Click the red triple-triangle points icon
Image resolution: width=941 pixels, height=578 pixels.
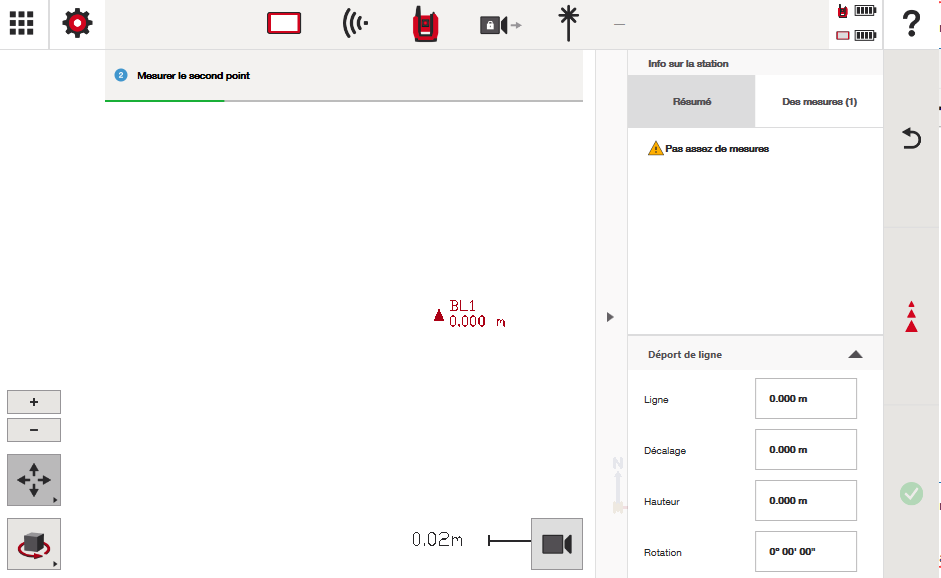click(911, 316)
